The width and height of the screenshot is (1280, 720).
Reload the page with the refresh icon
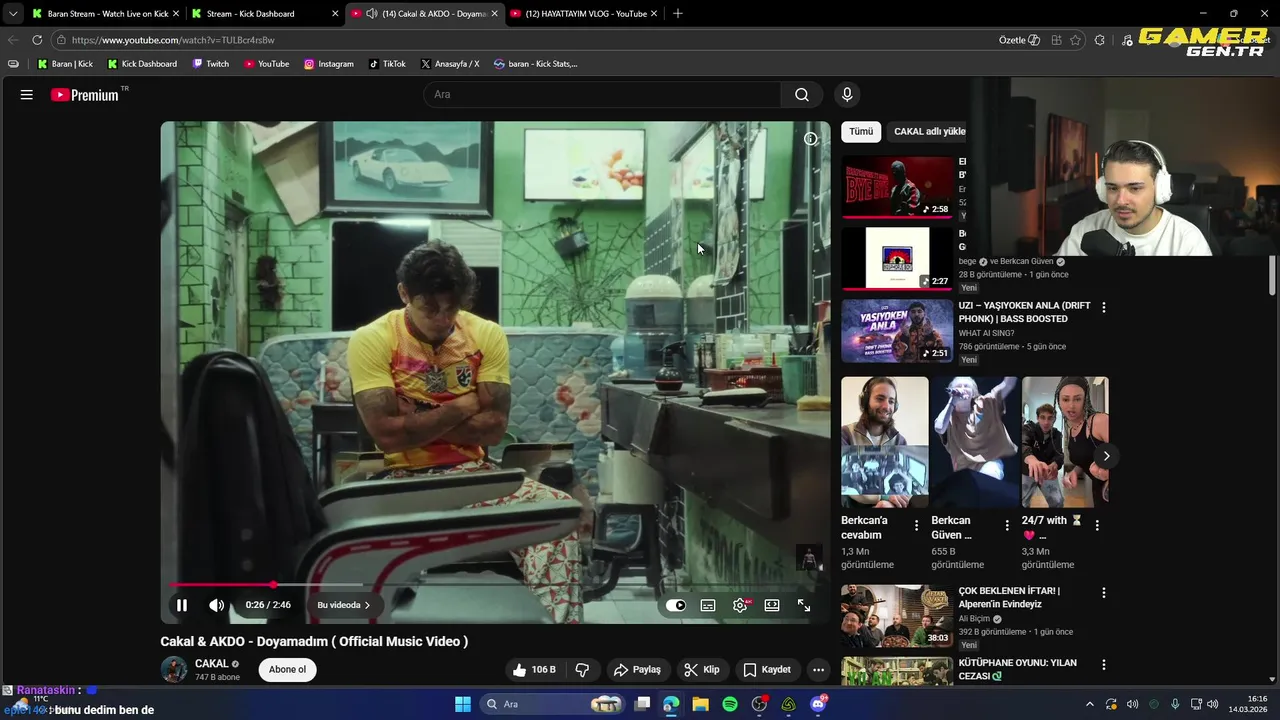37,40
